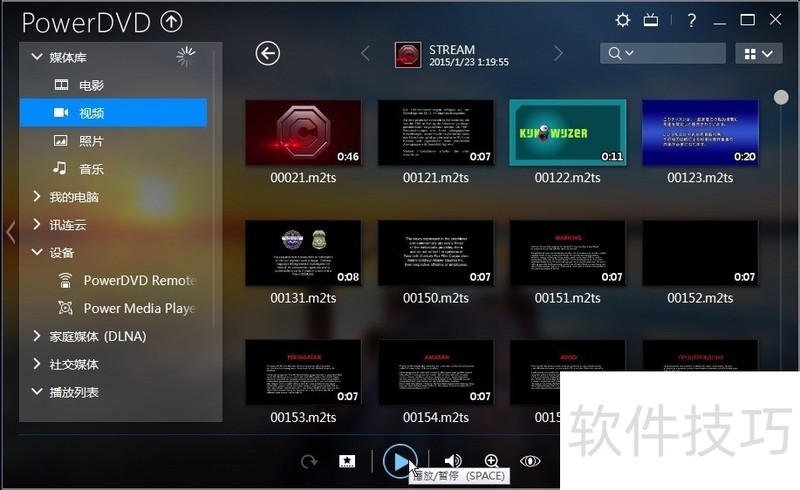Open PowerDVD settings gear

point(622,20)
